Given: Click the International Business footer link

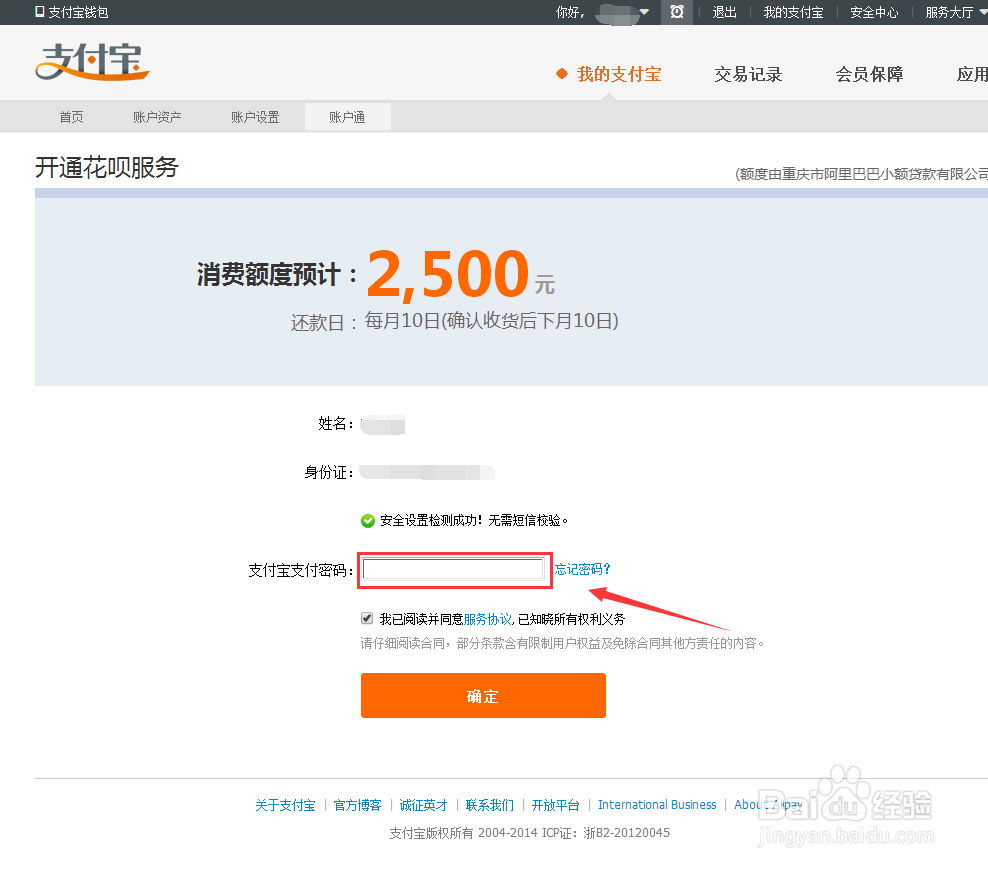Looking at the screenshot, I should coord(657,804).
